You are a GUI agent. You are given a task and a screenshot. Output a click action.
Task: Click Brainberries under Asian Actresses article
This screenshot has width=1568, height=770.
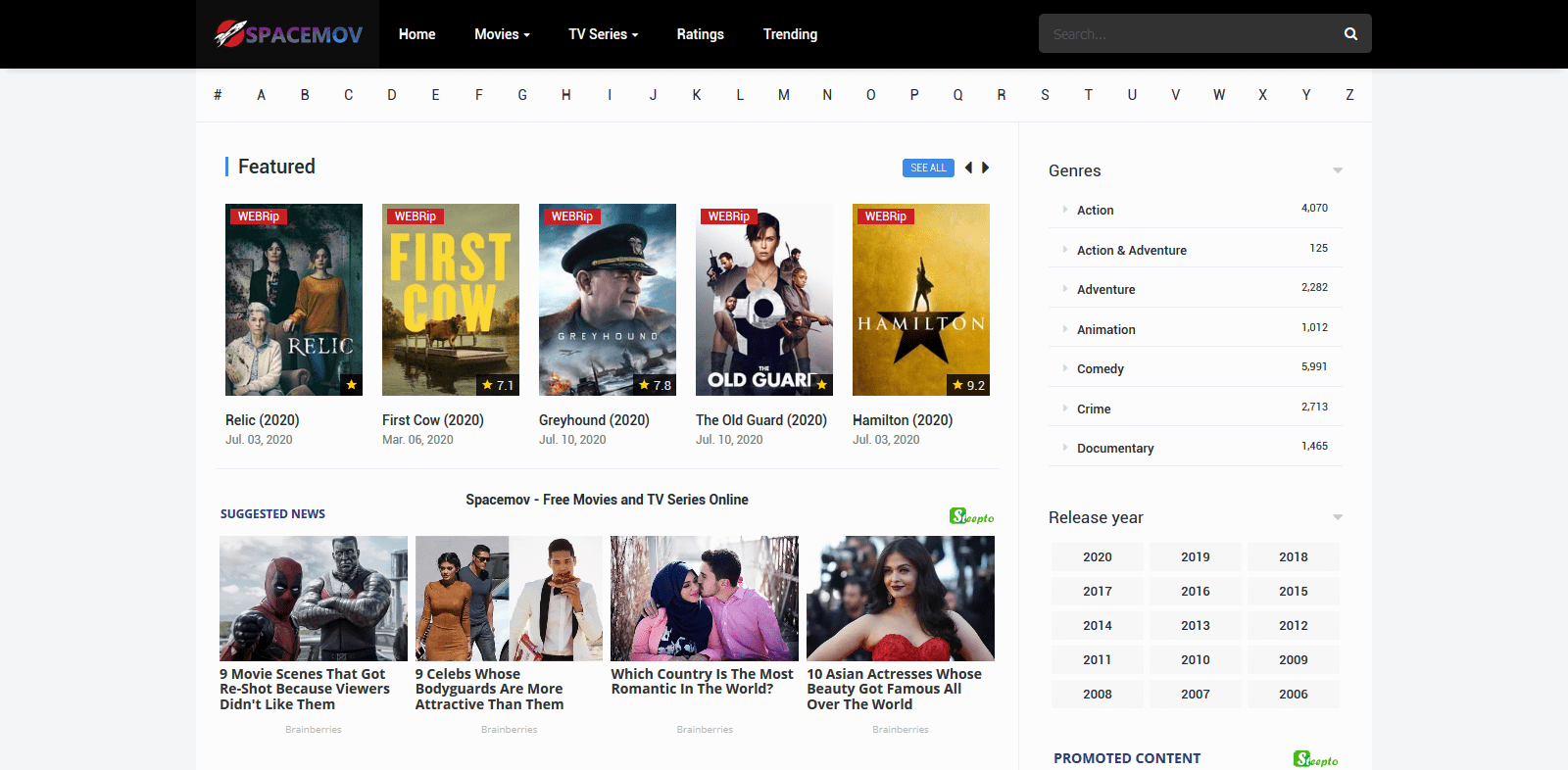901,730
